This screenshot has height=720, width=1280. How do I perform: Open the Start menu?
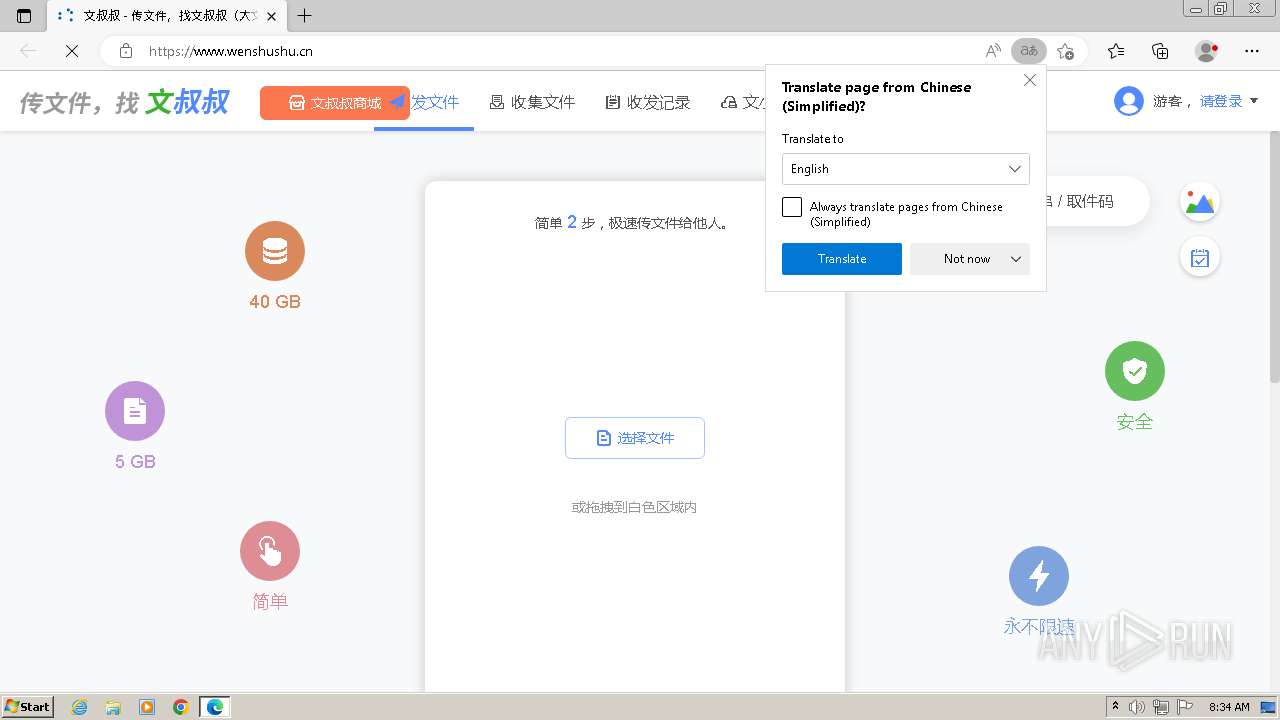tap(27, 707)
